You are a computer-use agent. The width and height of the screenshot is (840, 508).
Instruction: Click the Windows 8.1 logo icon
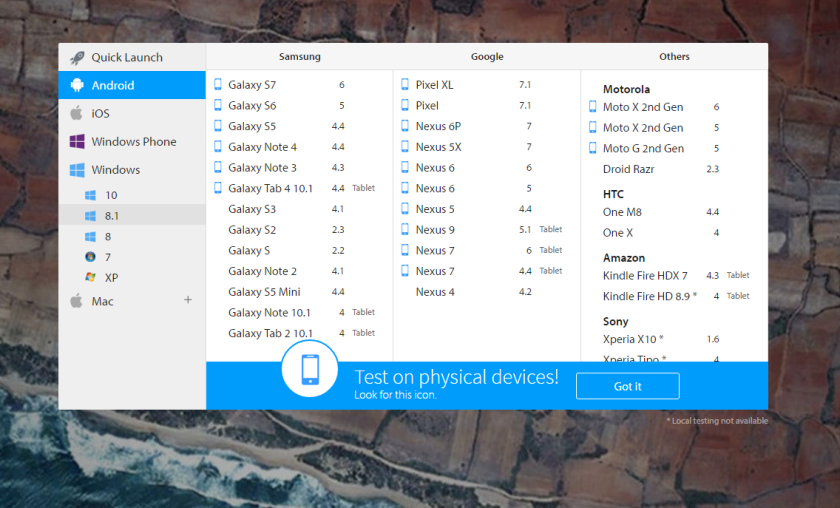91,216
